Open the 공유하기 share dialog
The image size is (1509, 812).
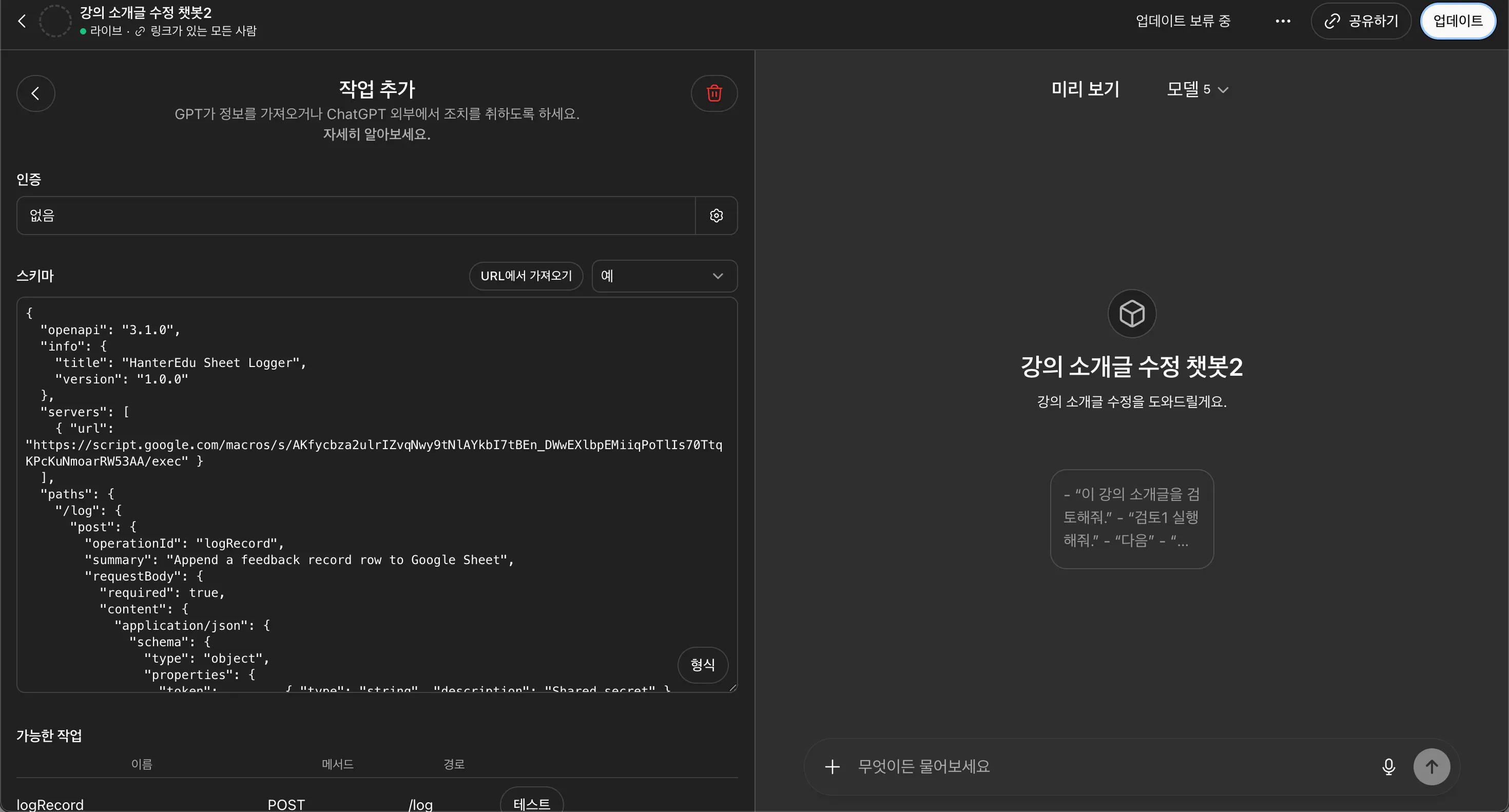click(x=1361, y=21)
